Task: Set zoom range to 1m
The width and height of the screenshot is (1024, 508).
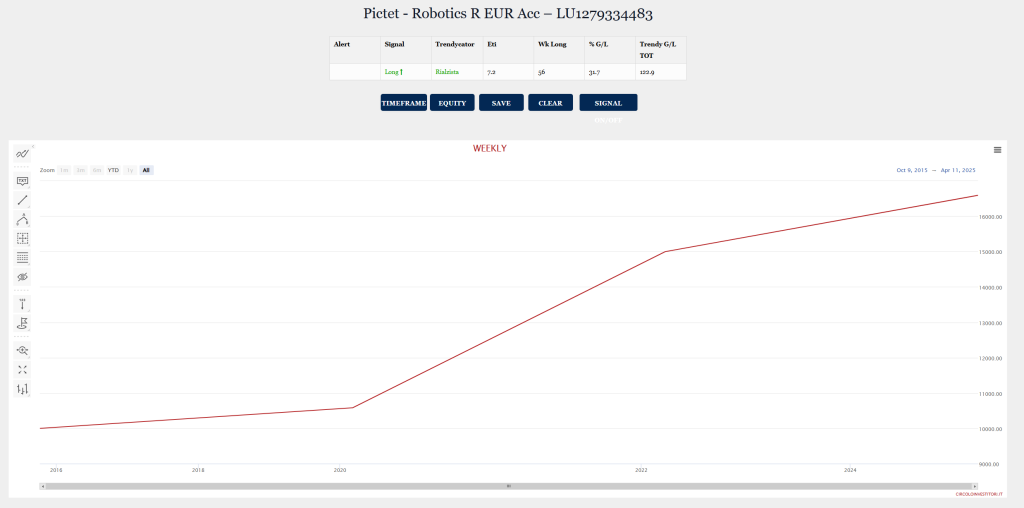Action: 64,170
